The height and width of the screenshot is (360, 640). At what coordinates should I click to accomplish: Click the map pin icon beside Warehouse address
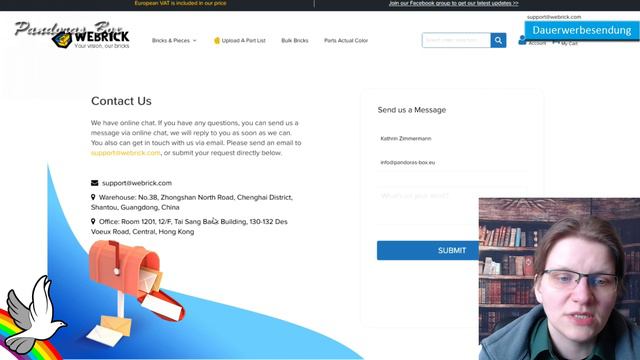point(93,197)
